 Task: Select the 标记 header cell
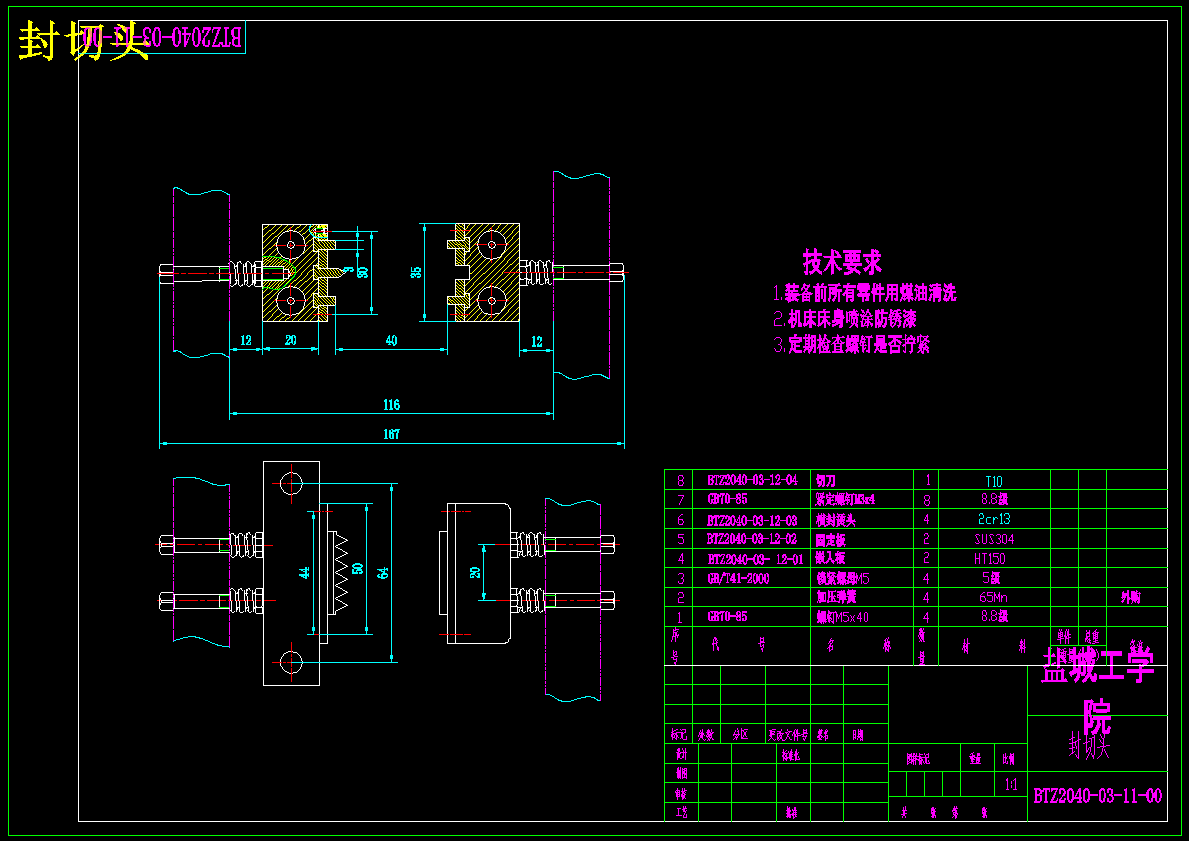(679, 735)
